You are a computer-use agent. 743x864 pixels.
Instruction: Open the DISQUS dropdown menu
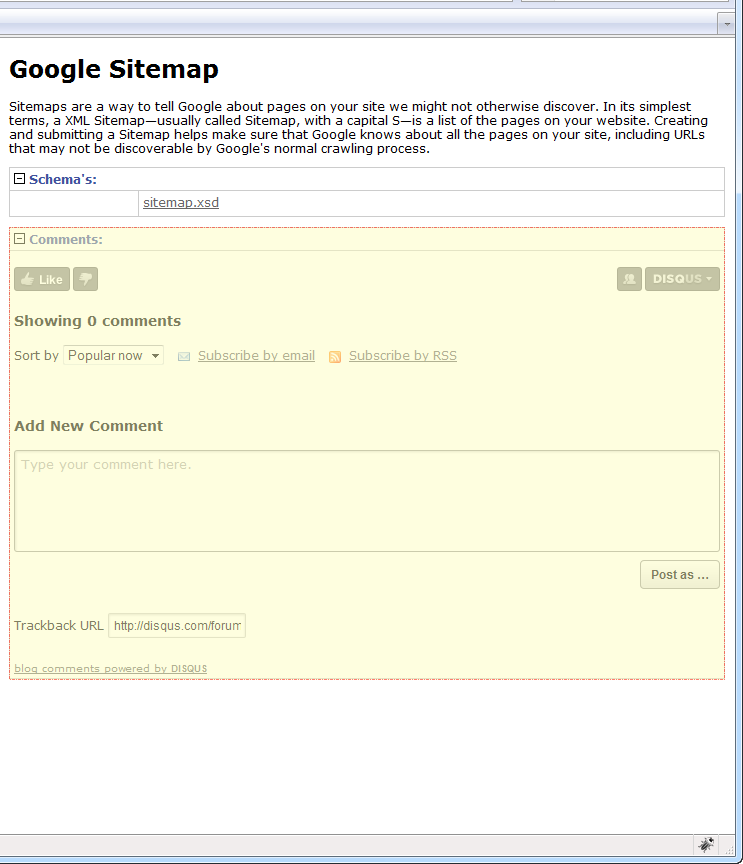(x=682, y=279)
